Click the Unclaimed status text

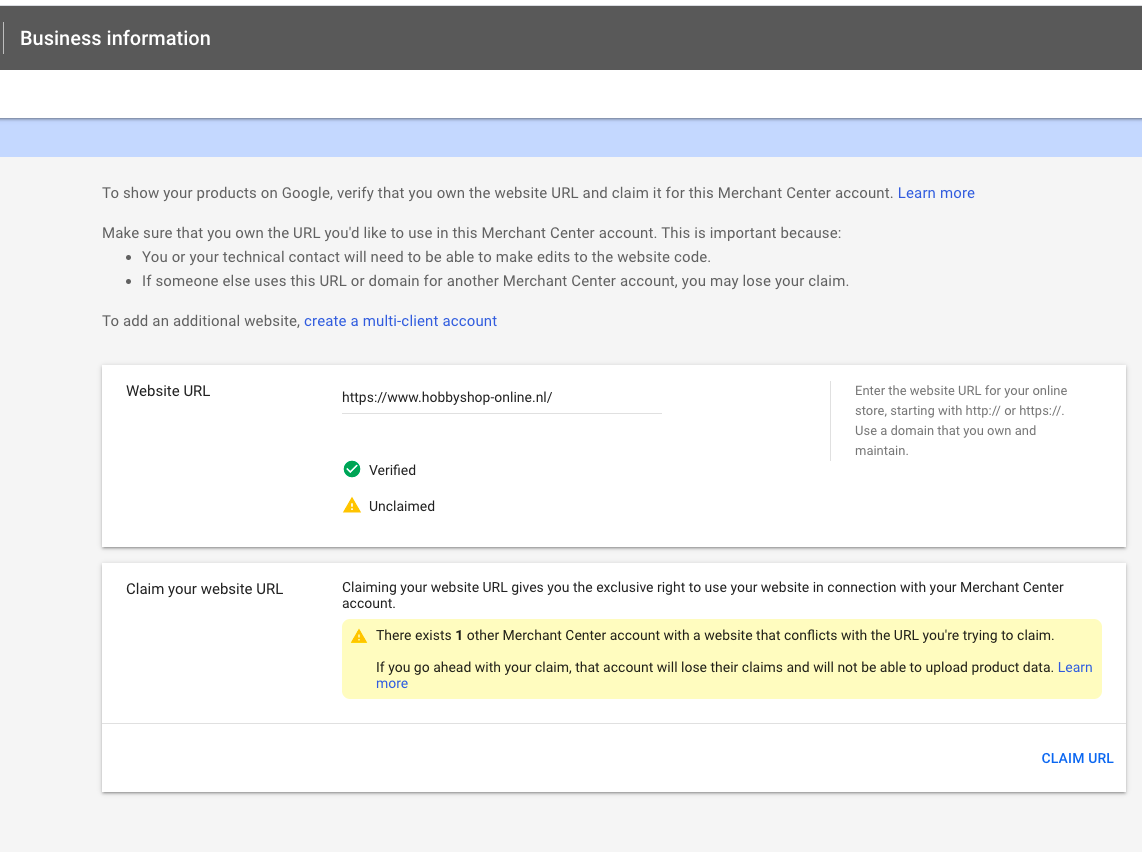pyautogui.click(x=401, y=506)
